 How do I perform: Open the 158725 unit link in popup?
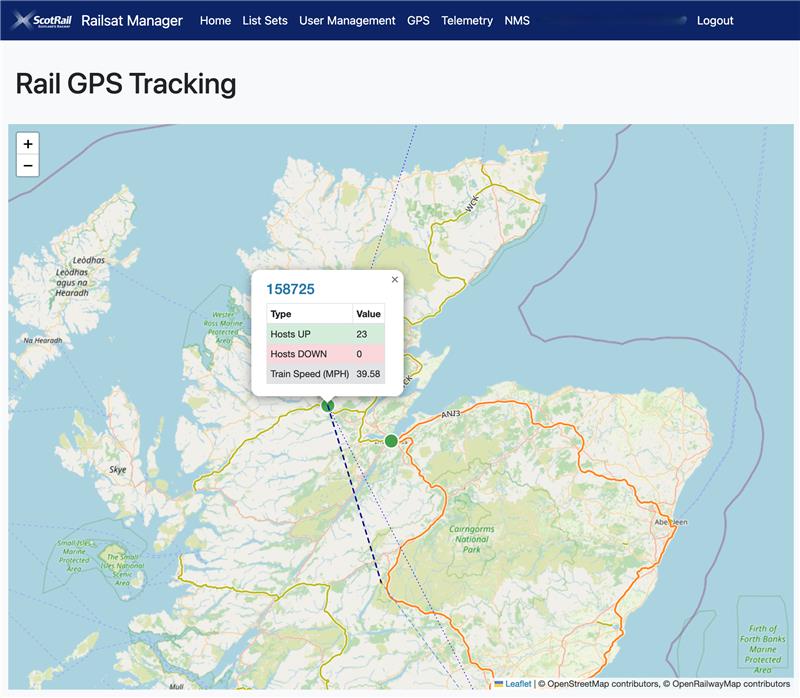(x=290, y=289)
